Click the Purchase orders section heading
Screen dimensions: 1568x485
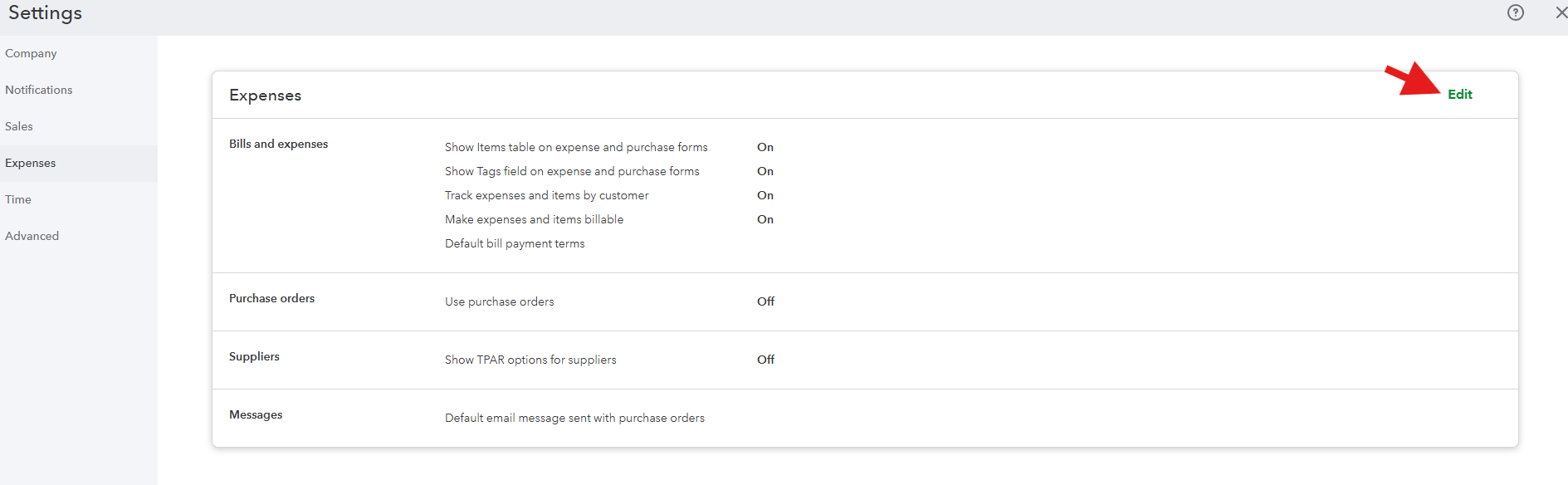(x=271, y=298)
